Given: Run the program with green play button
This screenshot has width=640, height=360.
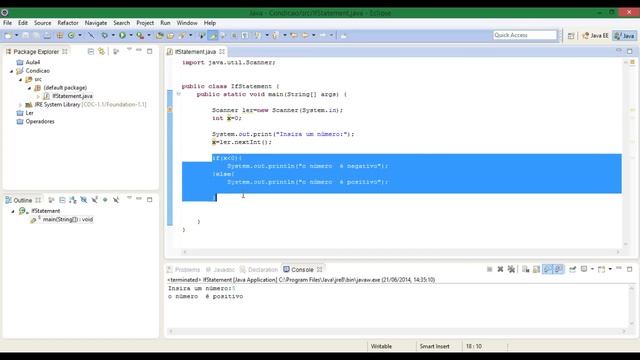Looking at the screenshot, I should pos(122,36).
